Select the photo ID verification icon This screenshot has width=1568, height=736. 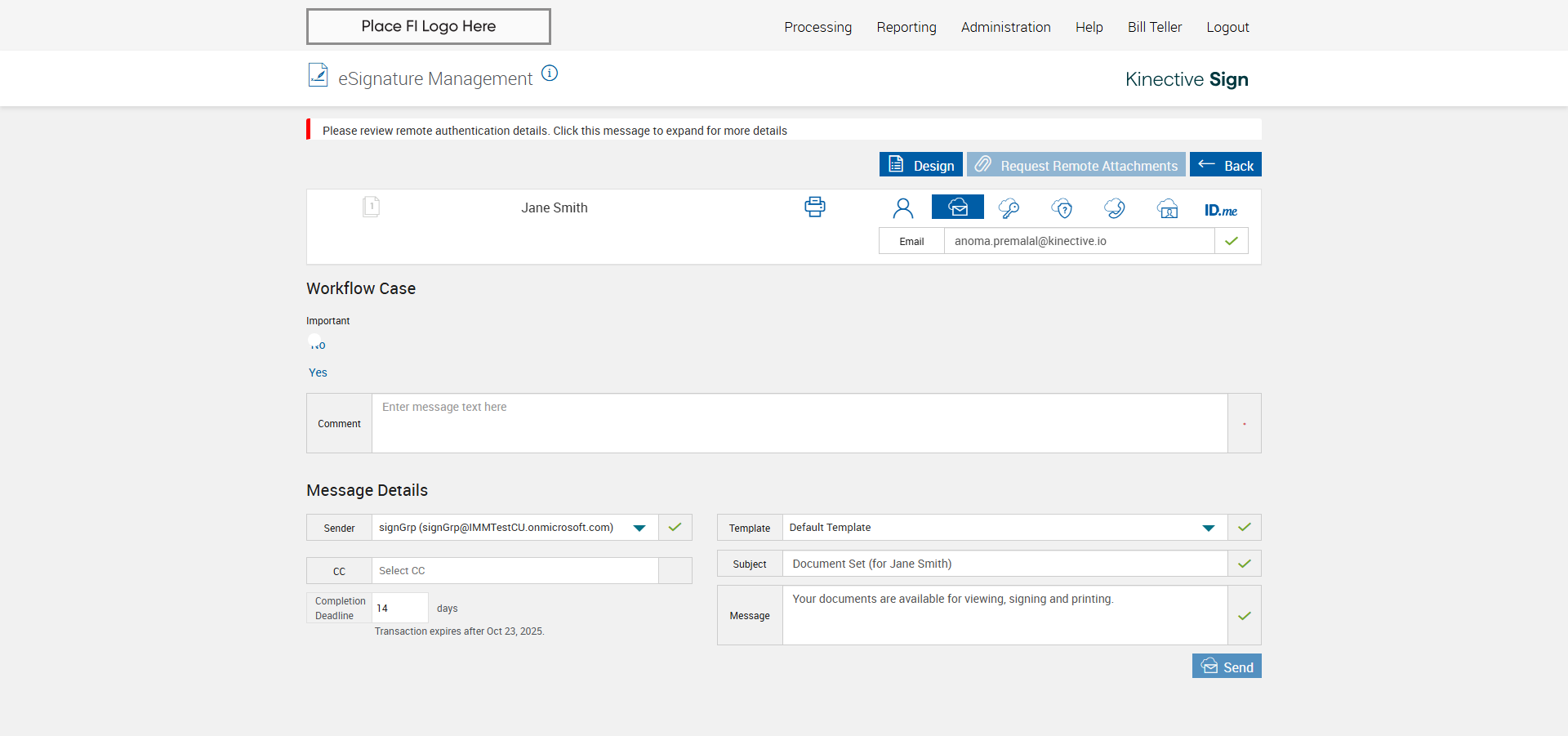[x=1167, y=208]
